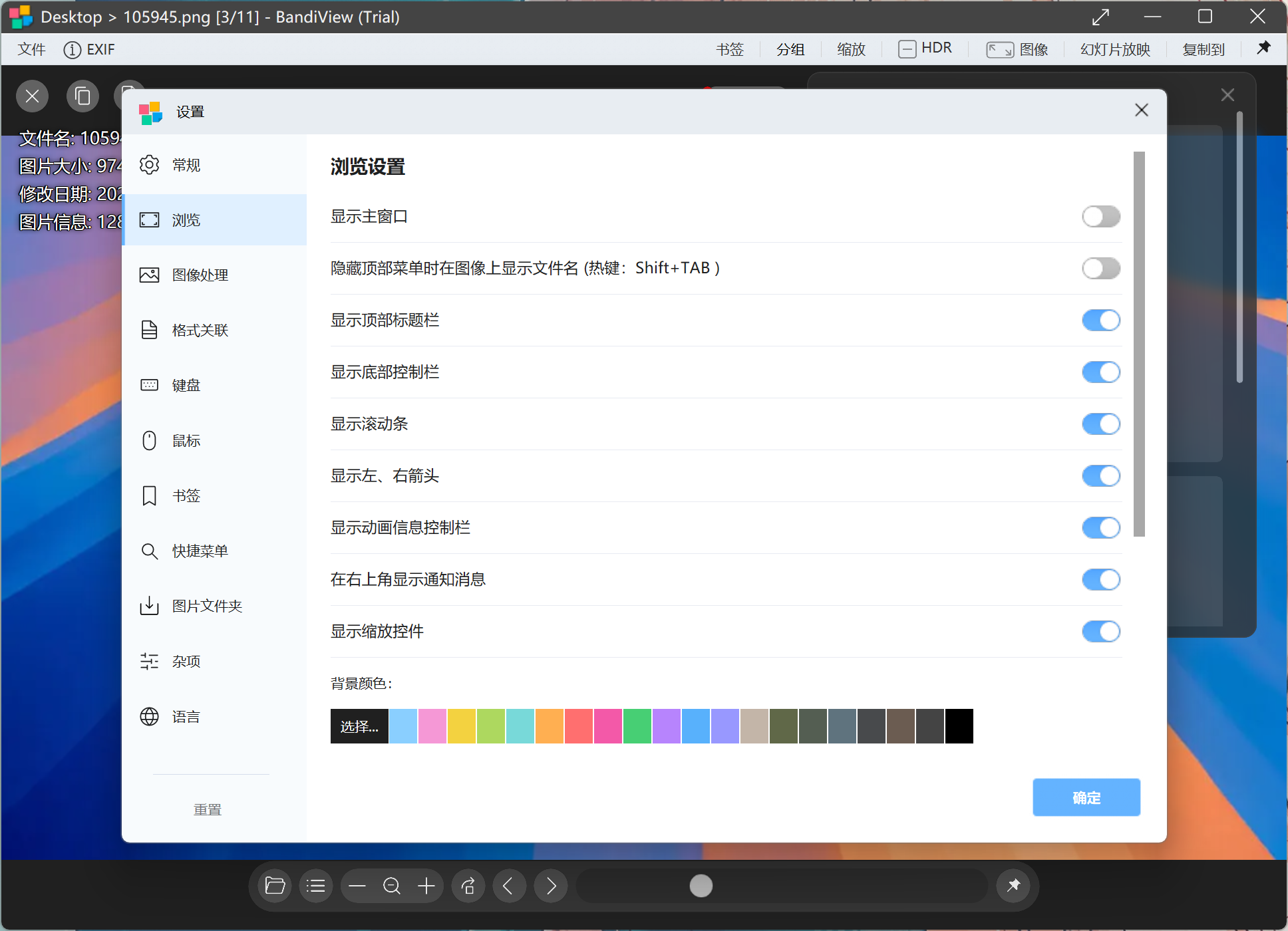Click 重置 to reset settings
Screen dimensions: 1288x931
point(208,810)
